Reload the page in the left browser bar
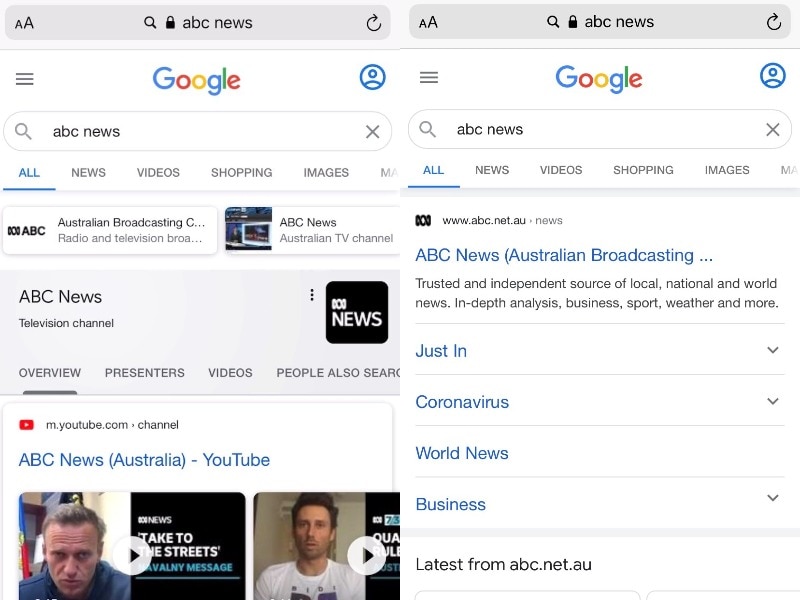This screenshot has height=600, width=800. coord(373,22)
